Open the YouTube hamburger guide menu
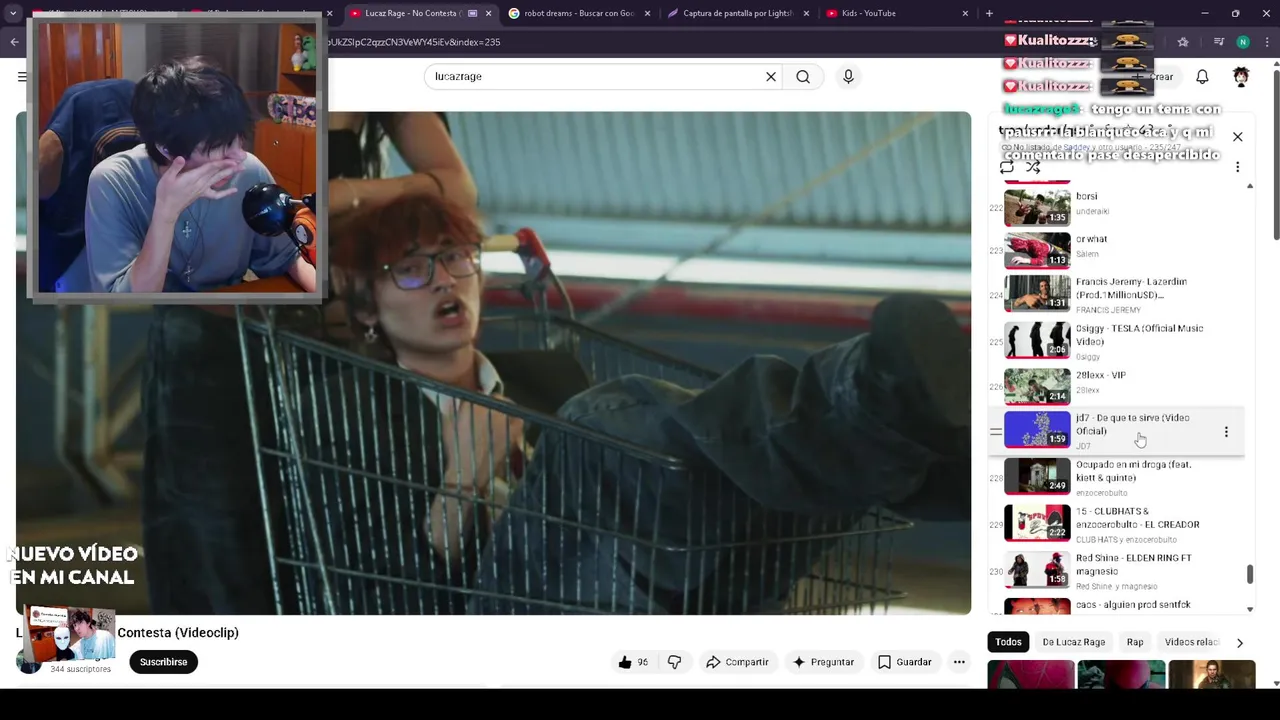Viewport: 1280px width, 720px height. pos(22,77)
